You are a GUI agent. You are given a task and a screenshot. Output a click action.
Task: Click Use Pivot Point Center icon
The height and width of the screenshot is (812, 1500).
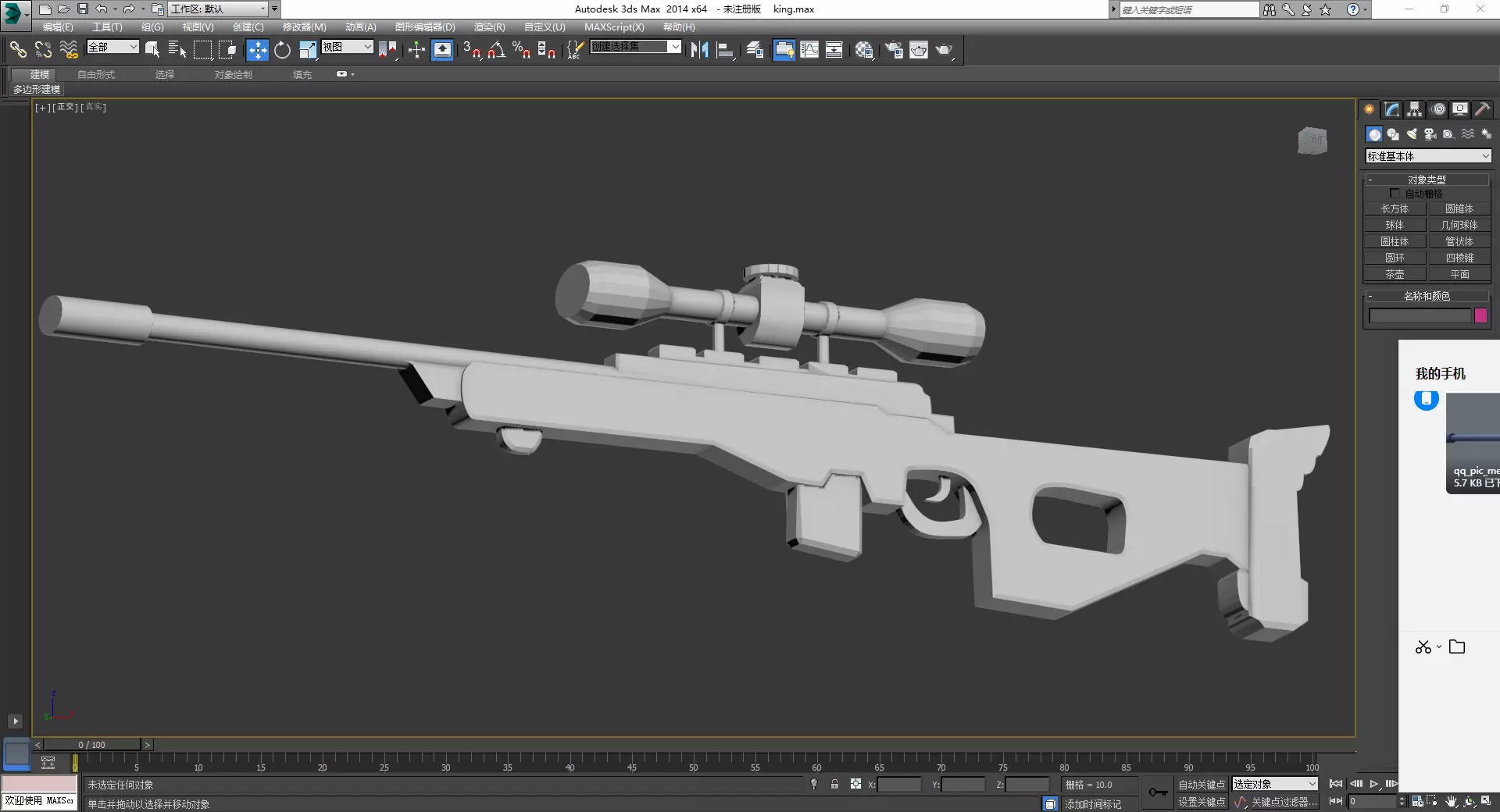pyautogui.click(x=387, y=50)
